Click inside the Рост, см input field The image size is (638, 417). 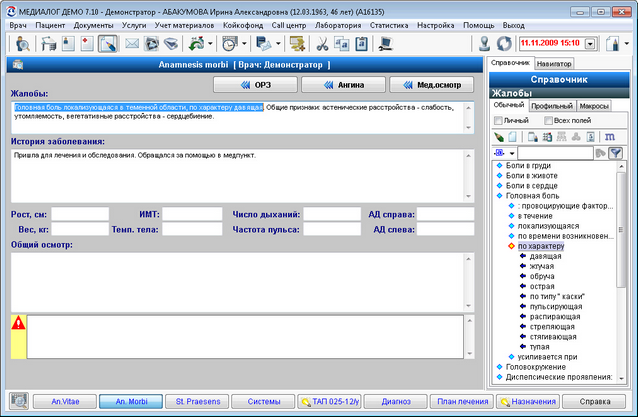pyautogui.click(x=80, y=214)
